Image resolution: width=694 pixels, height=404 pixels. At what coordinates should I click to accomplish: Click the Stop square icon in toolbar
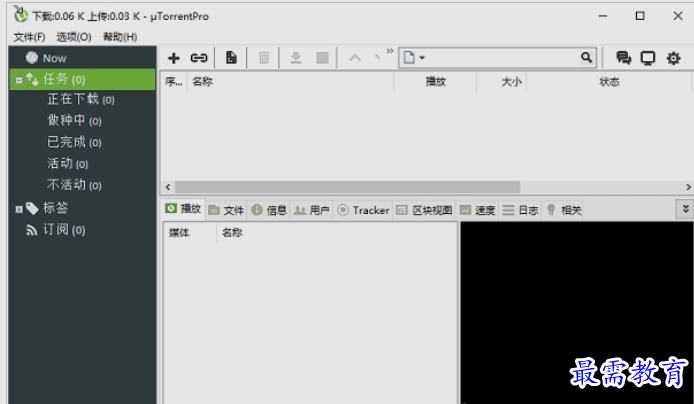tap(322, 58)
